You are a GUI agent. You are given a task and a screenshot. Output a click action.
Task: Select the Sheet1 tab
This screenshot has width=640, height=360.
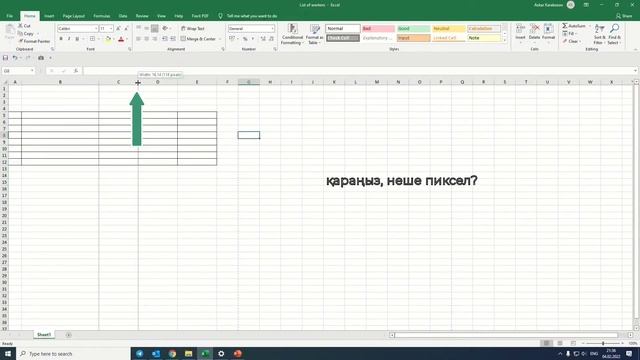point(44,335)
